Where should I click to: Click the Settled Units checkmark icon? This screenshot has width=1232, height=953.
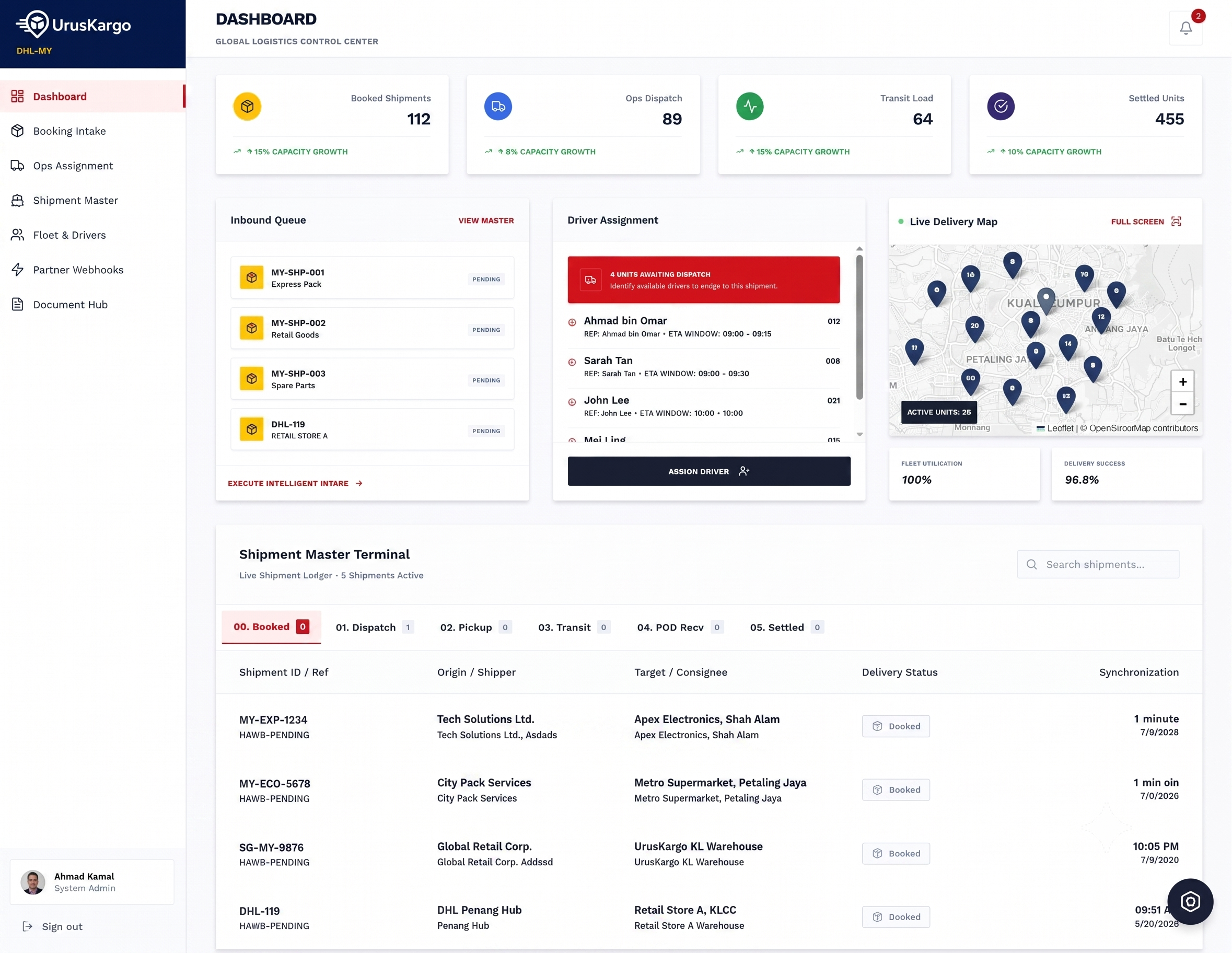(x=1001, y=106)
